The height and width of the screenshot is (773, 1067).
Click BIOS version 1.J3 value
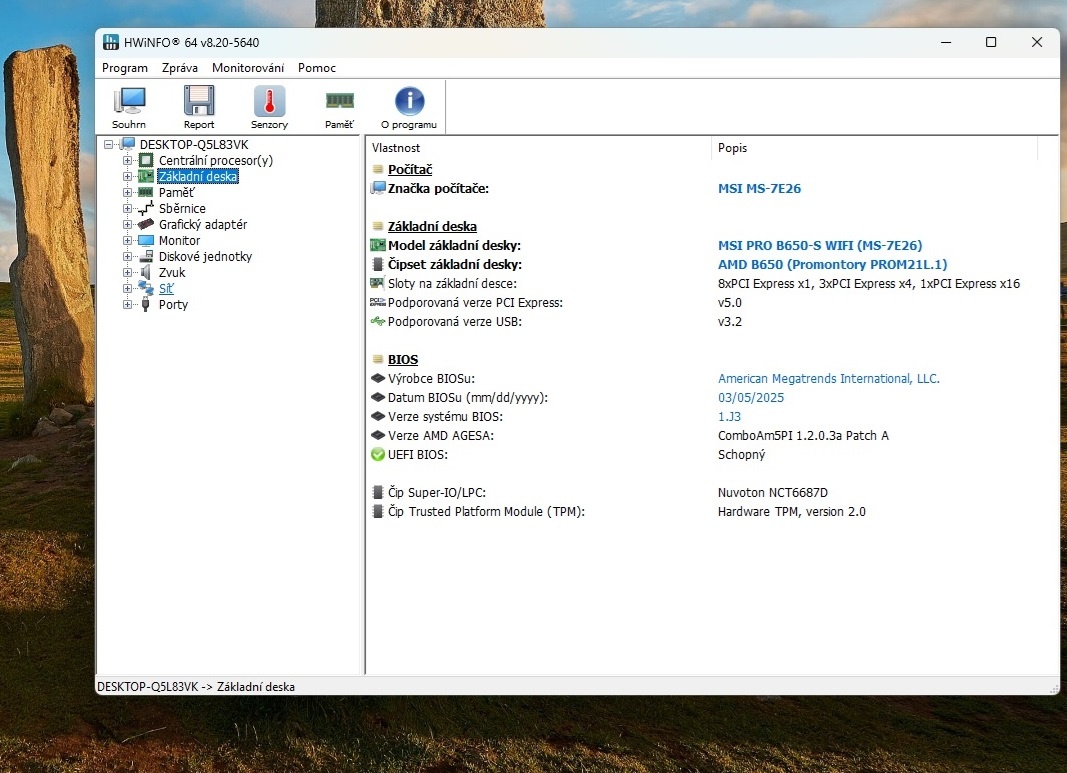(x=729, y=416)
